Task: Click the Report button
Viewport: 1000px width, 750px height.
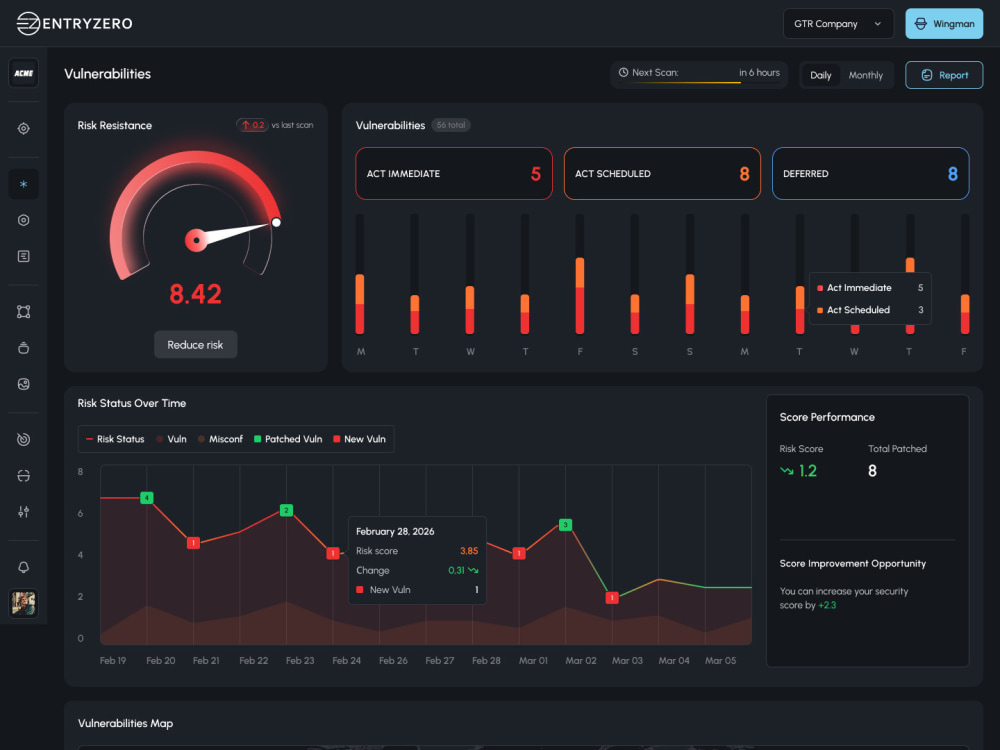Action: (944, 75)
